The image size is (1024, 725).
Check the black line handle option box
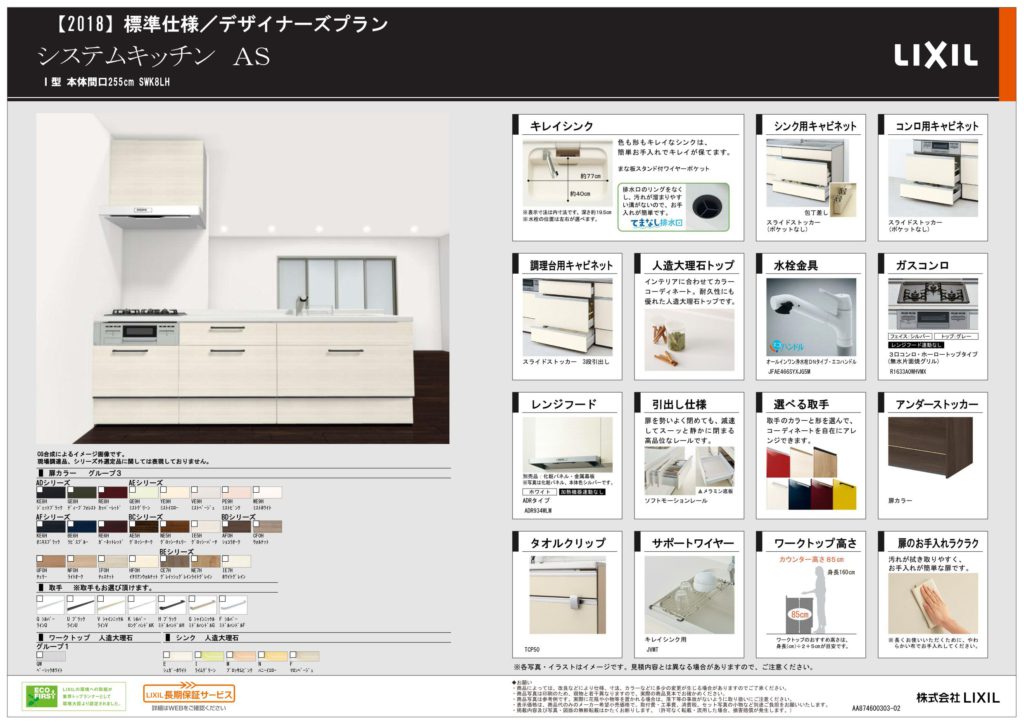point(71,598)
